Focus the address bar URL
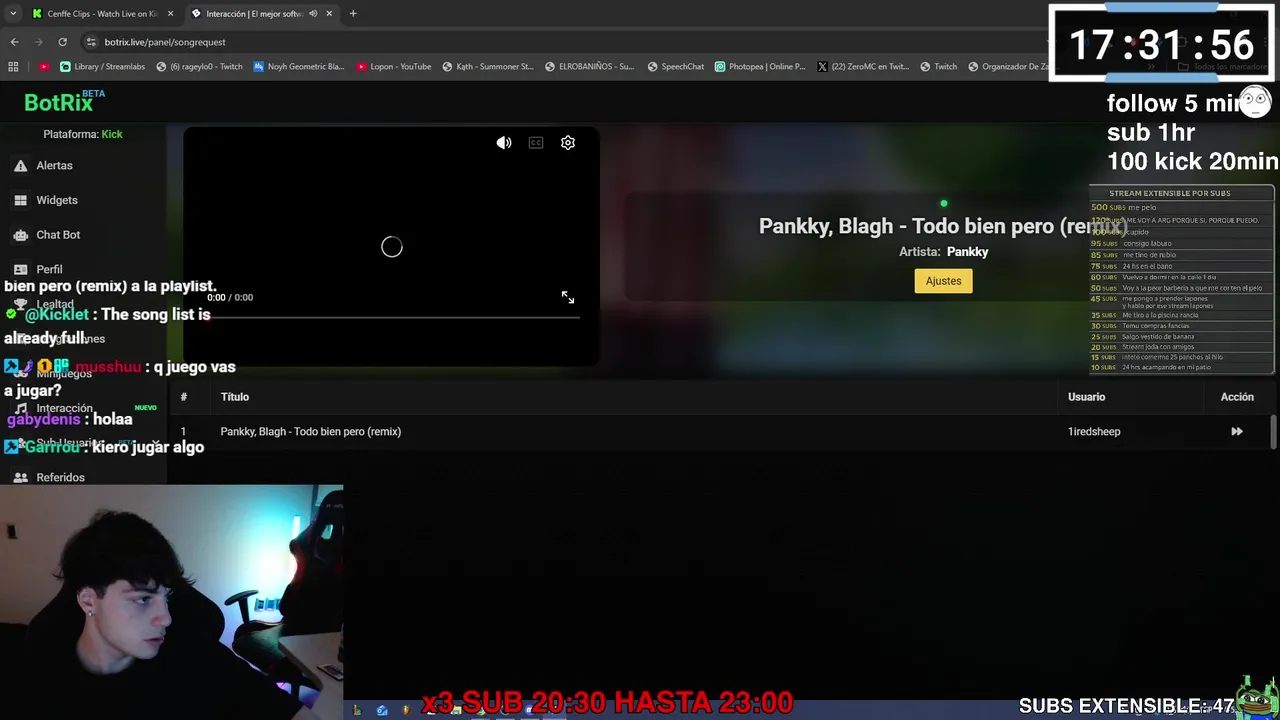Viewport: 1280px width, 720px height. coord(165,42)
